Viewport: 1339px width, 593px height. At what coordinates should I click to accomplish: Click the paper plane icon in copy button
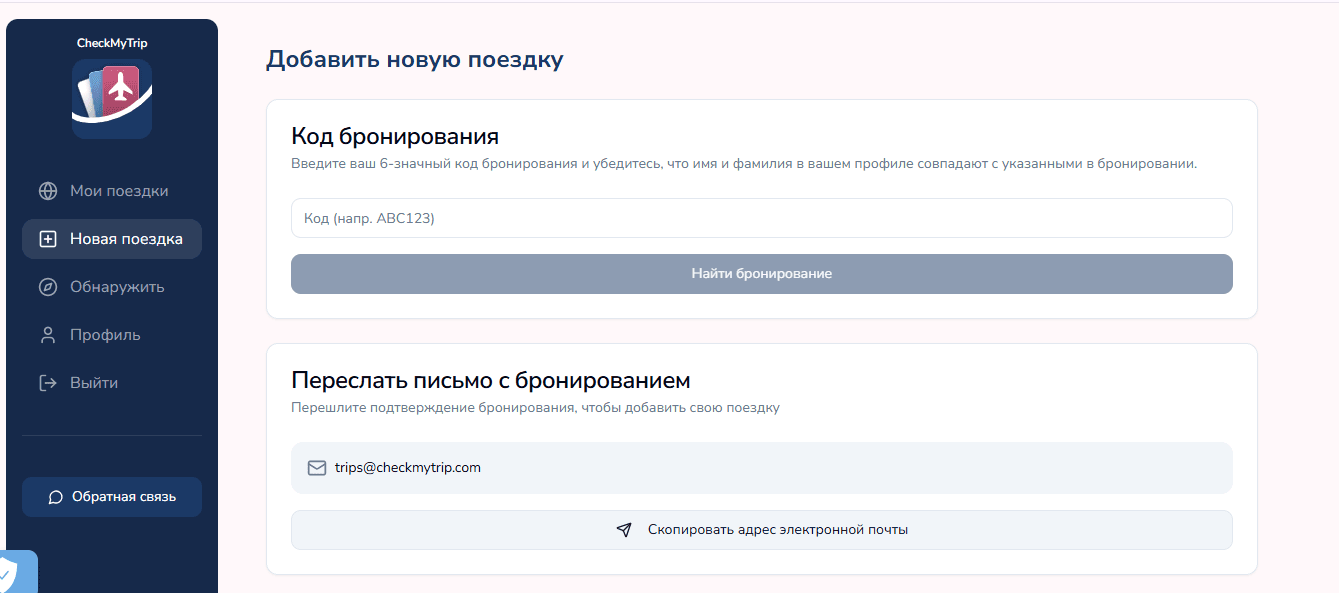click(x=624, y=530)
